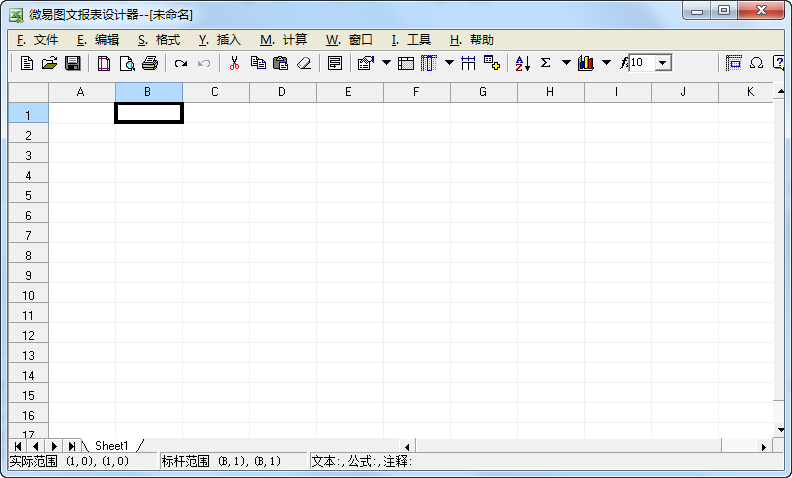Open print preview with the magnifier page icon
Screen dimensions: 792x478
(x=127, y=63)
